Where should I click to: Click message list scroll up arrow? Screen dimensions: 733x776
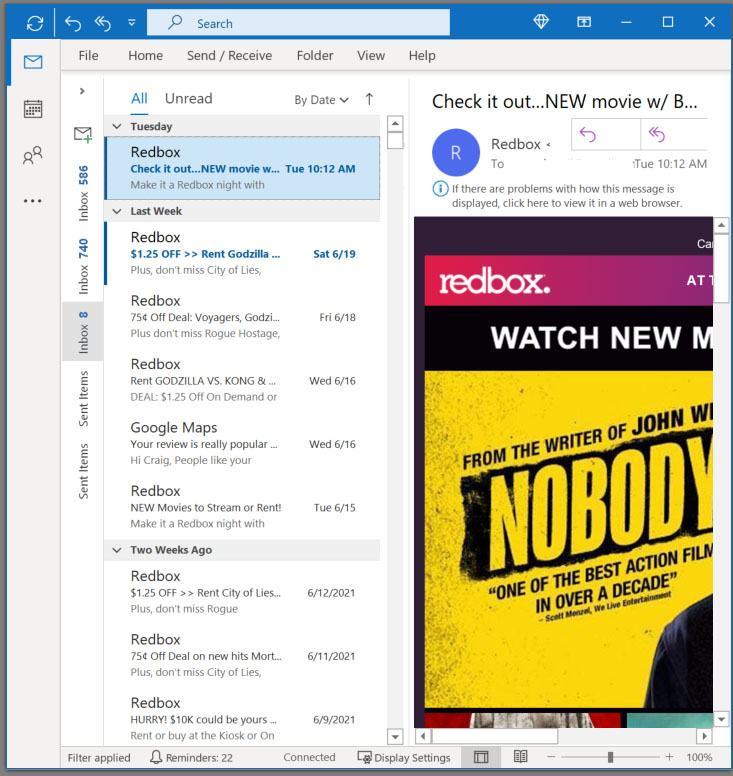coord(395,123)
